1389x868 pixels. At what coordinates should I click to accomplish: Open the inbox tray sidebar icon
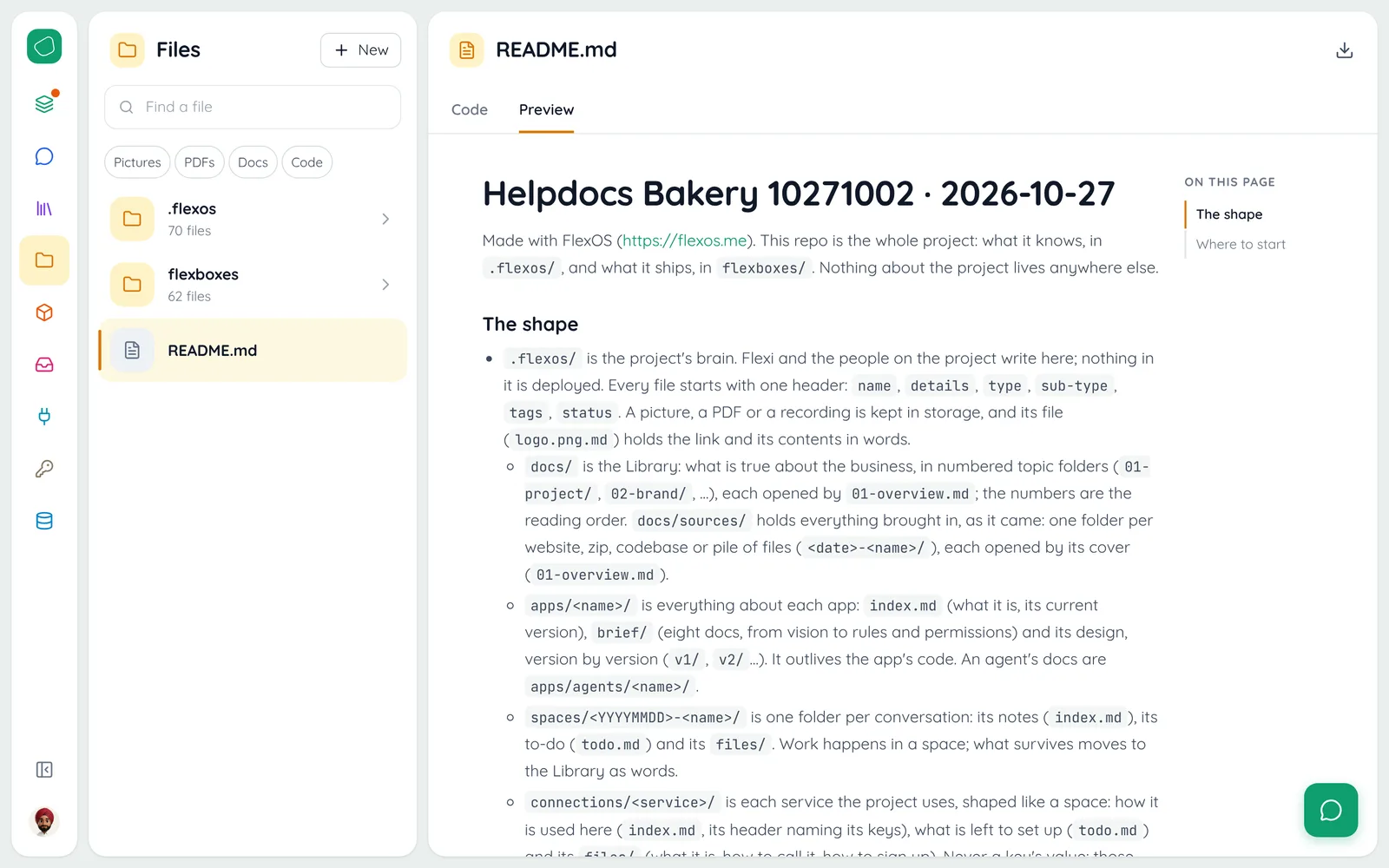44,365
